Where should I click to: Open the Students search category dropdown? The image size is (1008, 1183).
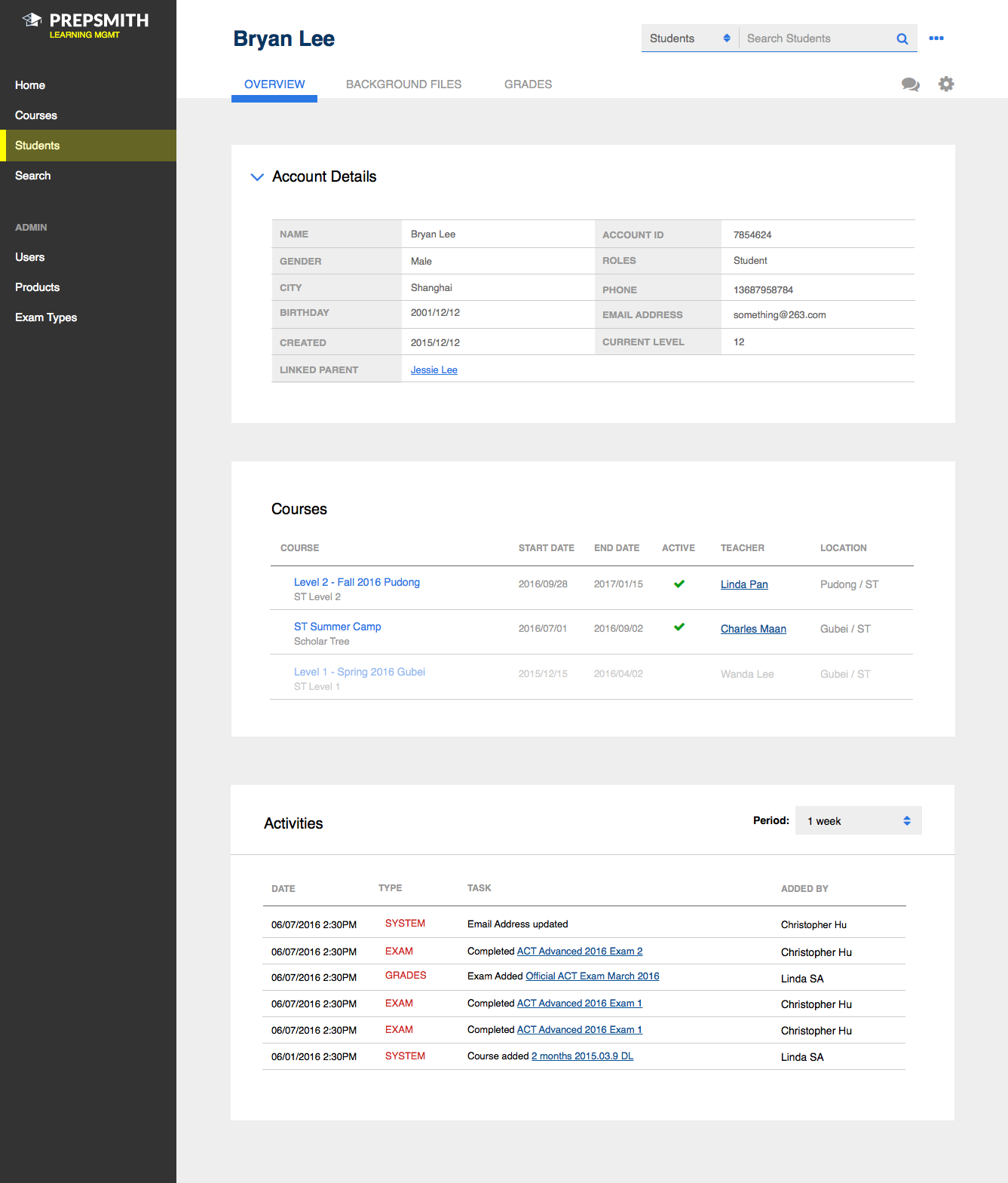tap(690, 38)
